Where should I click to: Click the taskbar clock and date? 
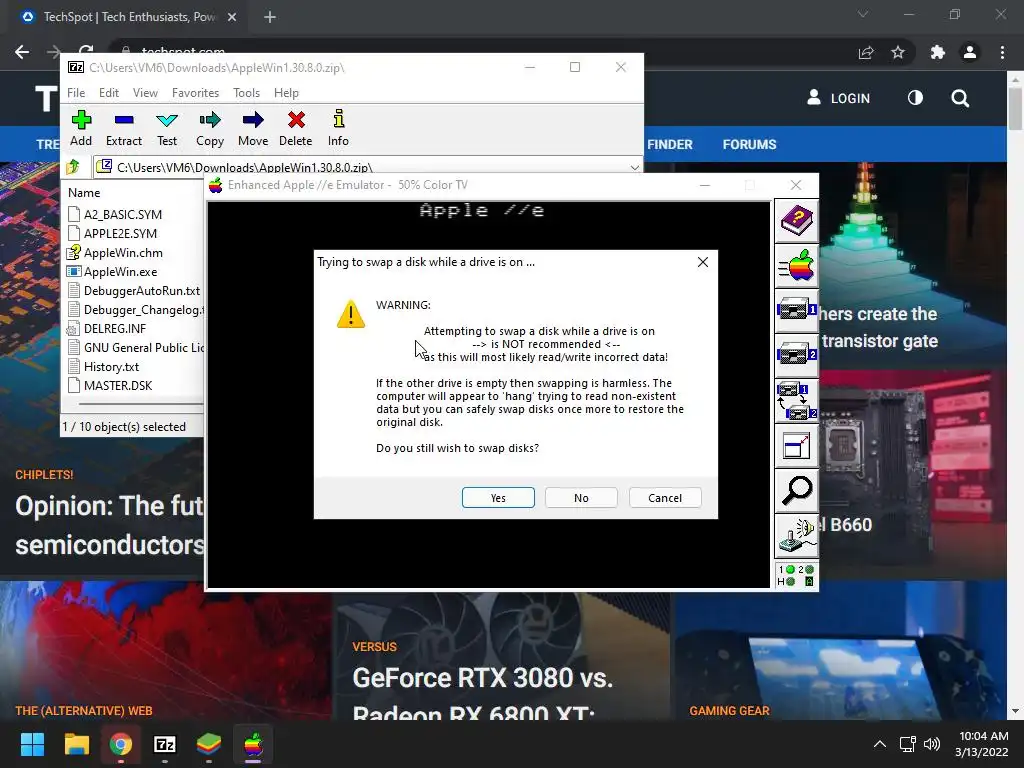[x=982, y=744]
